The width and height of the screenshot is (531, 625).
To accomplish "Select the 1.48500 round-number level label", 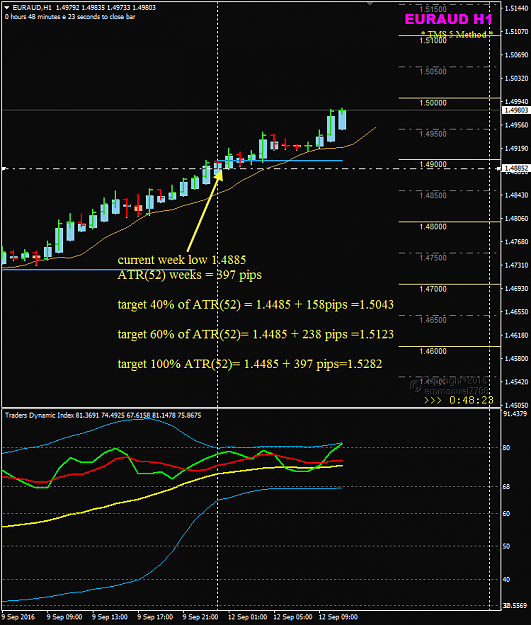I will coord(433,196).
